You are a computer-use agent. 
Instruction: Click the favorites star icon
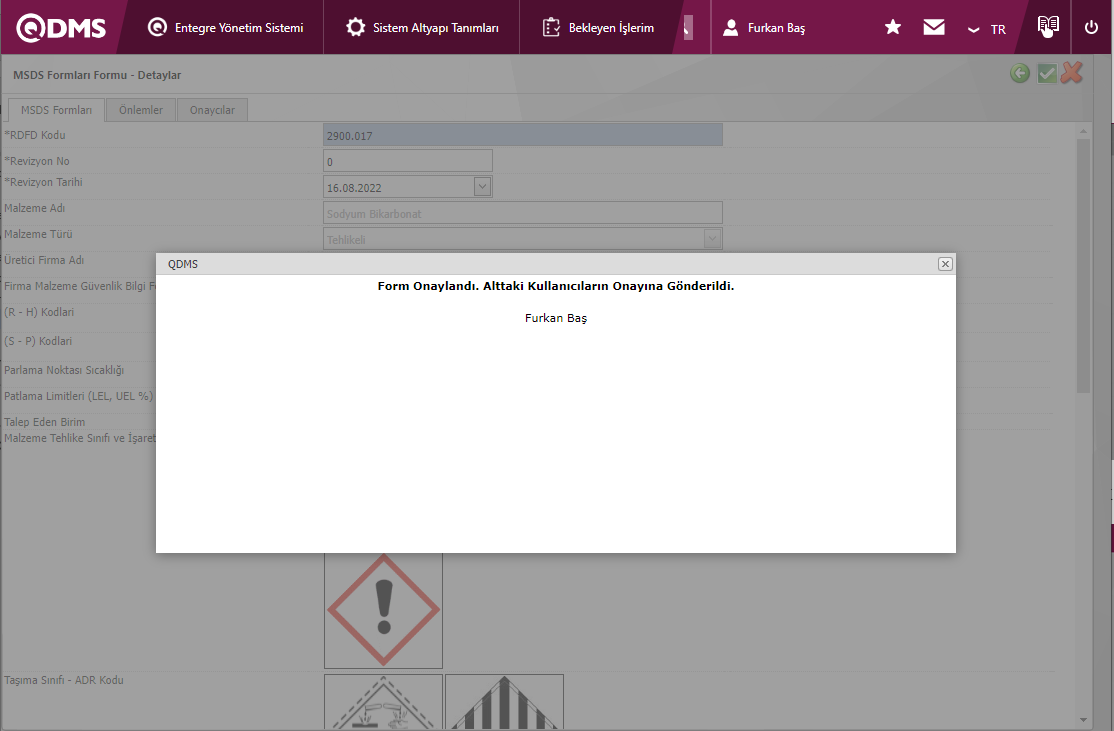[893, 28]
